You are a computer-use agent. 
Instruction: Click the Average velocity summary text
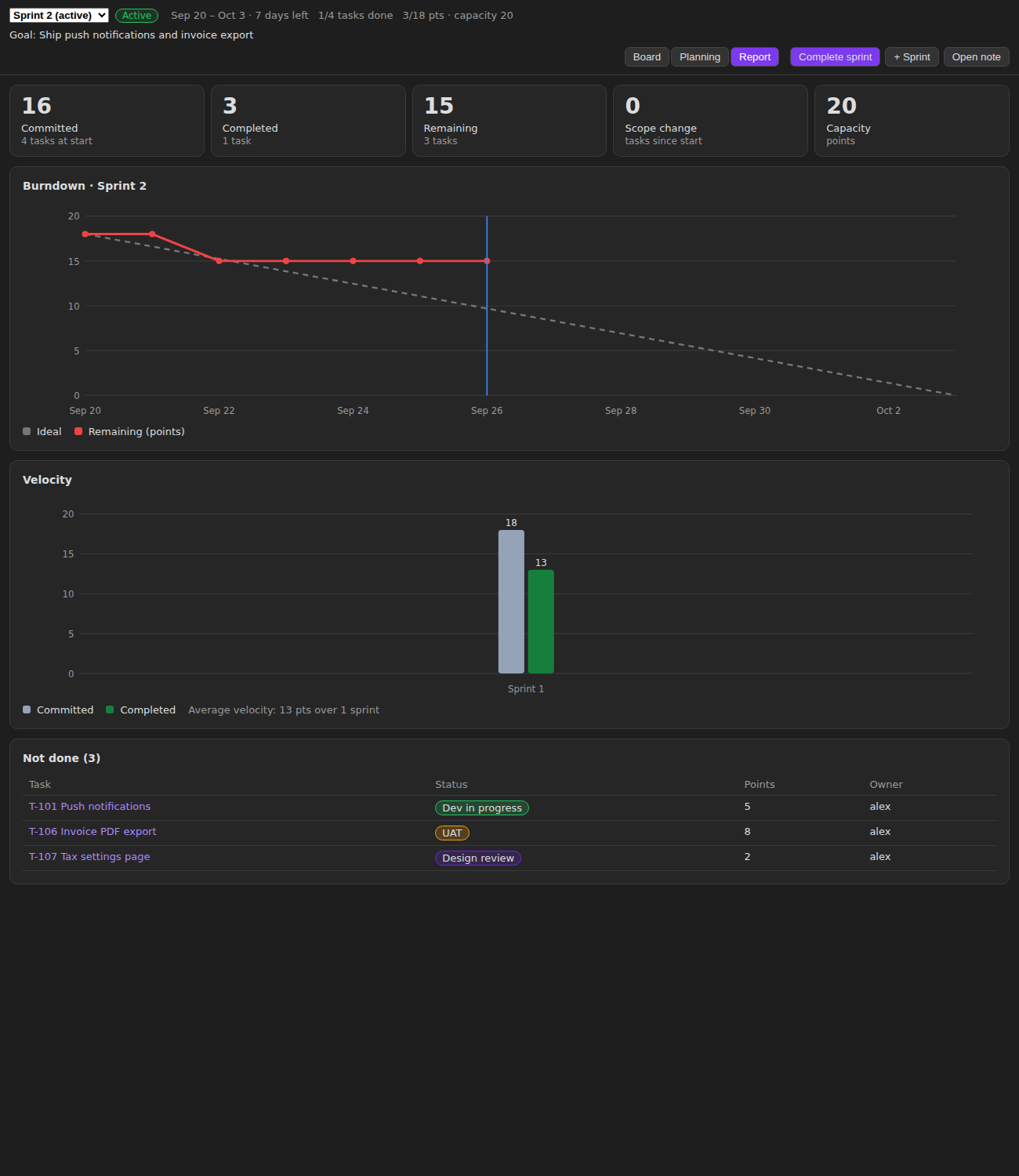coord(284,710)
